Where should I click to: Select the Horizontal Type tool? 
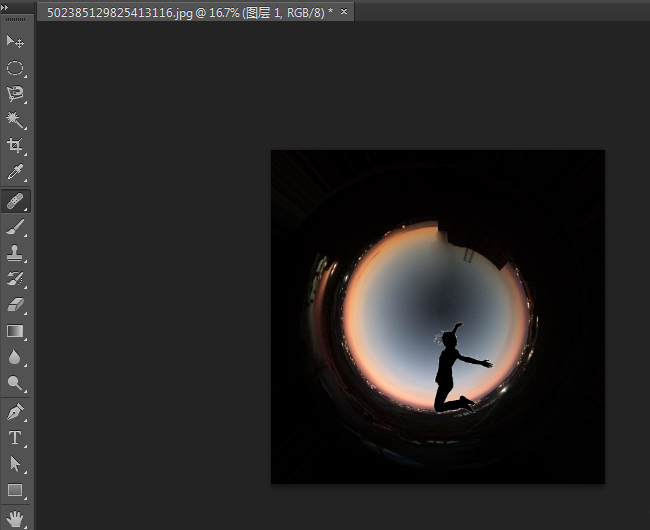[x=15, y=437]
